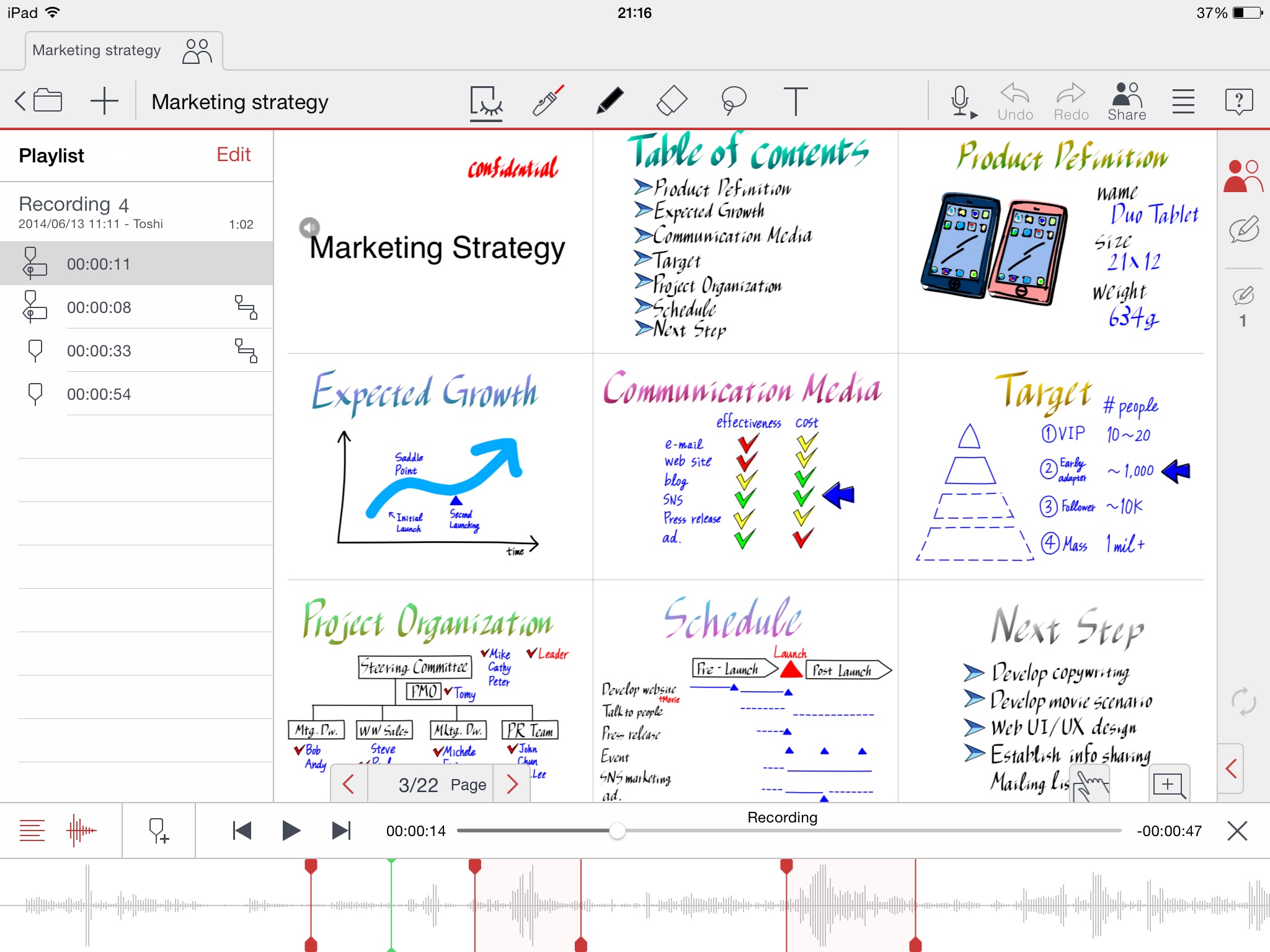
Task: Tap the hamburger menu icon
Action: (1183, 99)
